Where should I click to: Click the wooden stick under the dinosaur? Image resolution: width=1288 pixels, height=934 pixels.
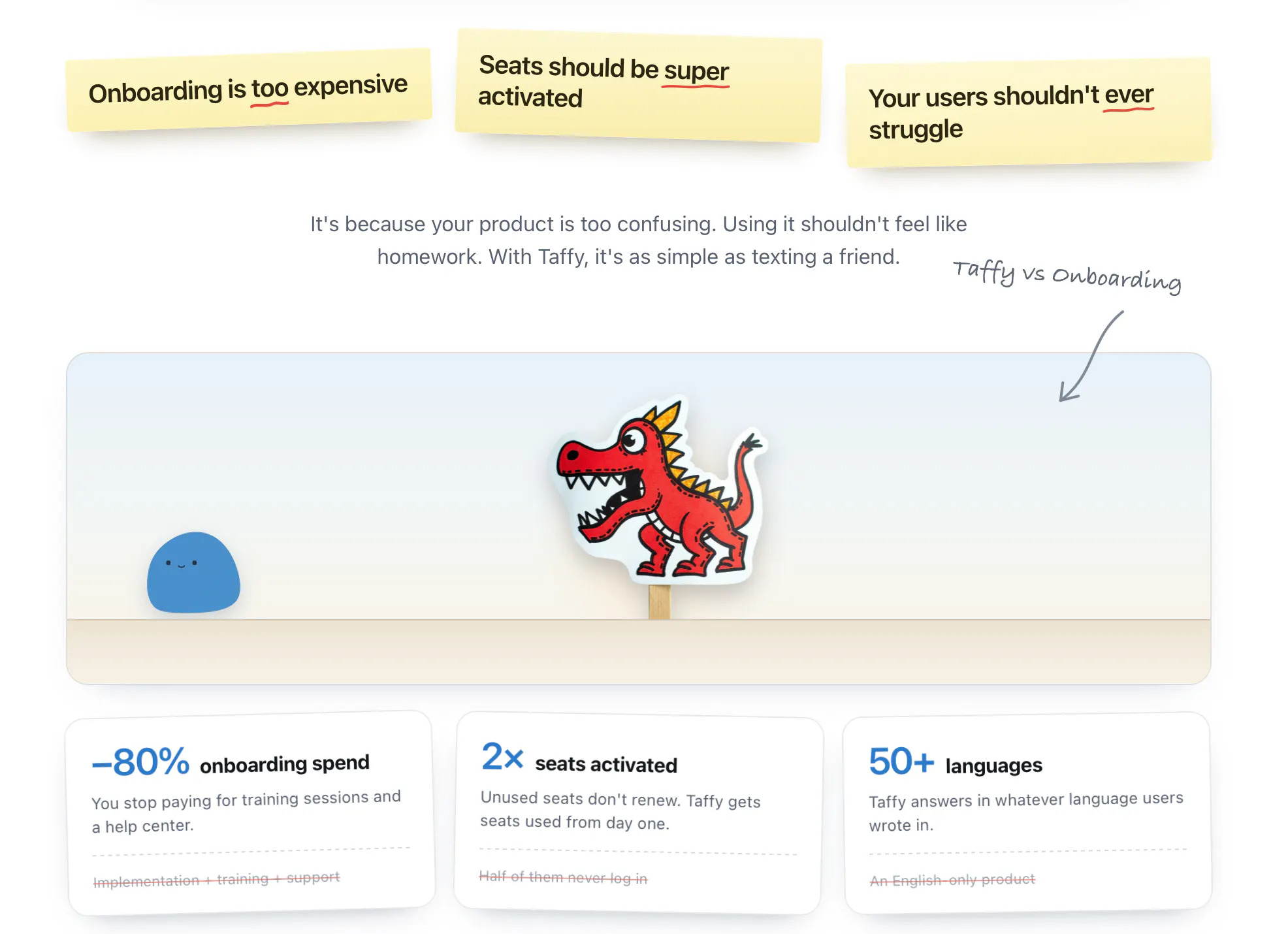coord(659,602)
